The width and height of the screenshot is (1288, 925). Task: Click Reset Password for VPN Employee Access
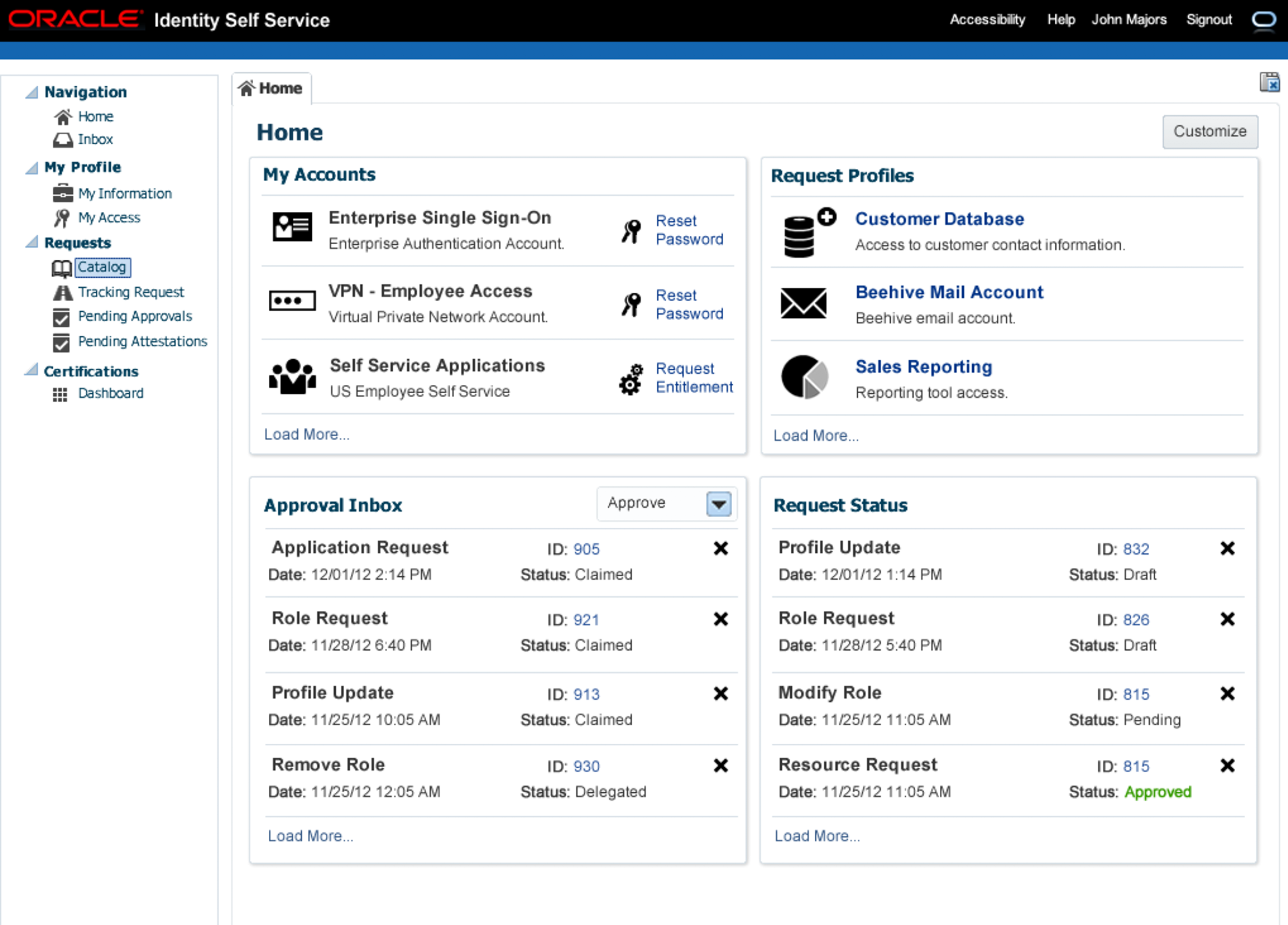690,304
